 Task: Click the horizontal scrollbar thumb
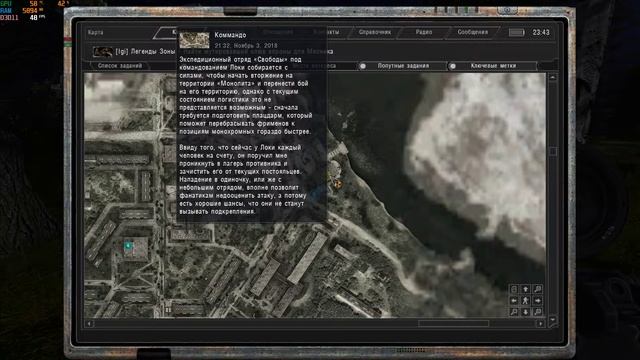coord(453,324)
